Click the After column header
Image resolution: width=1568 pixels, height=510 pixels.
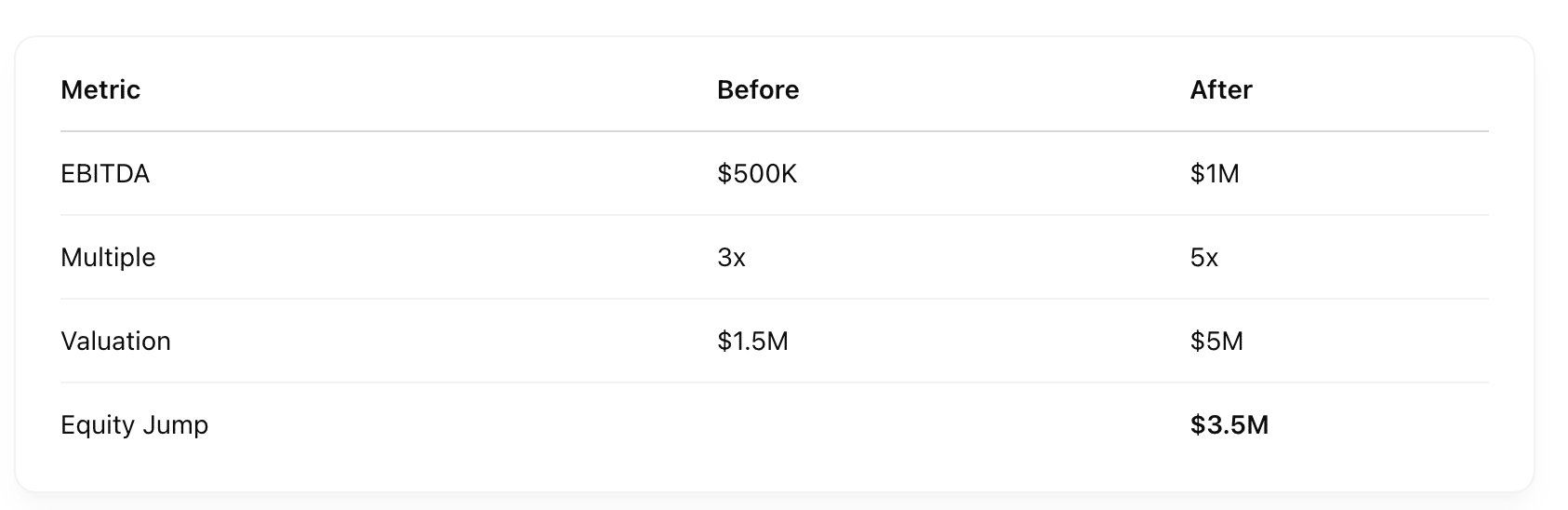(1221, 90)
